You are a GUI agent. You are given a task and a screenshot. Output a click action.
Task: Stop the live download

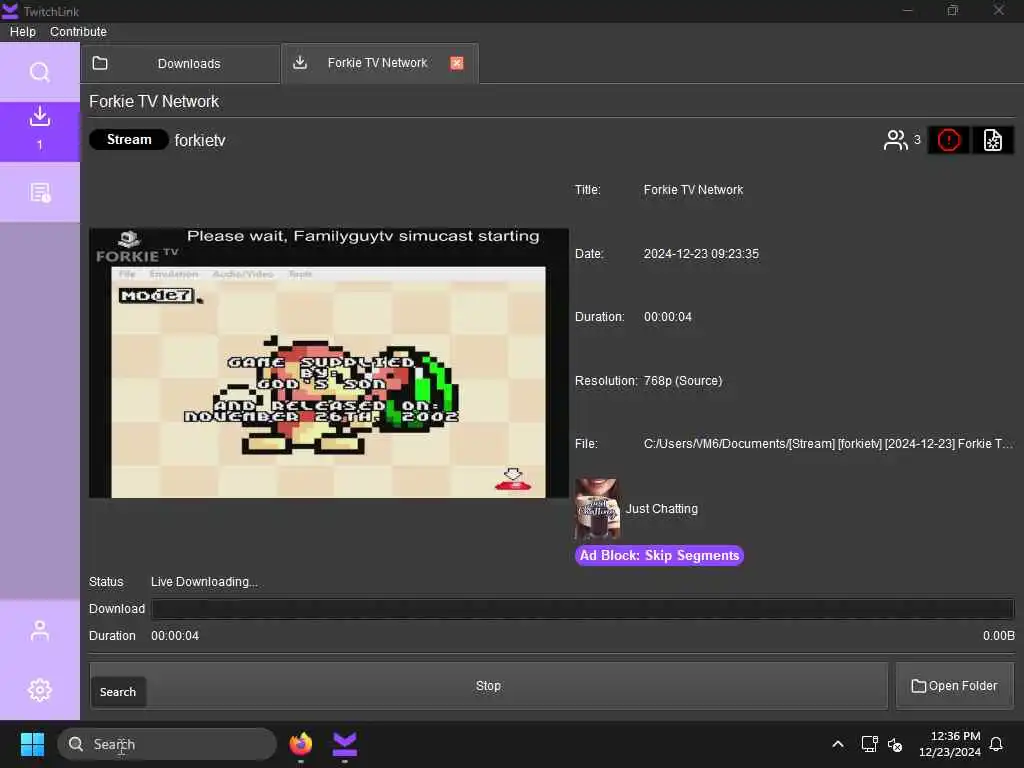pyautogui.click(x=488, y=686)
